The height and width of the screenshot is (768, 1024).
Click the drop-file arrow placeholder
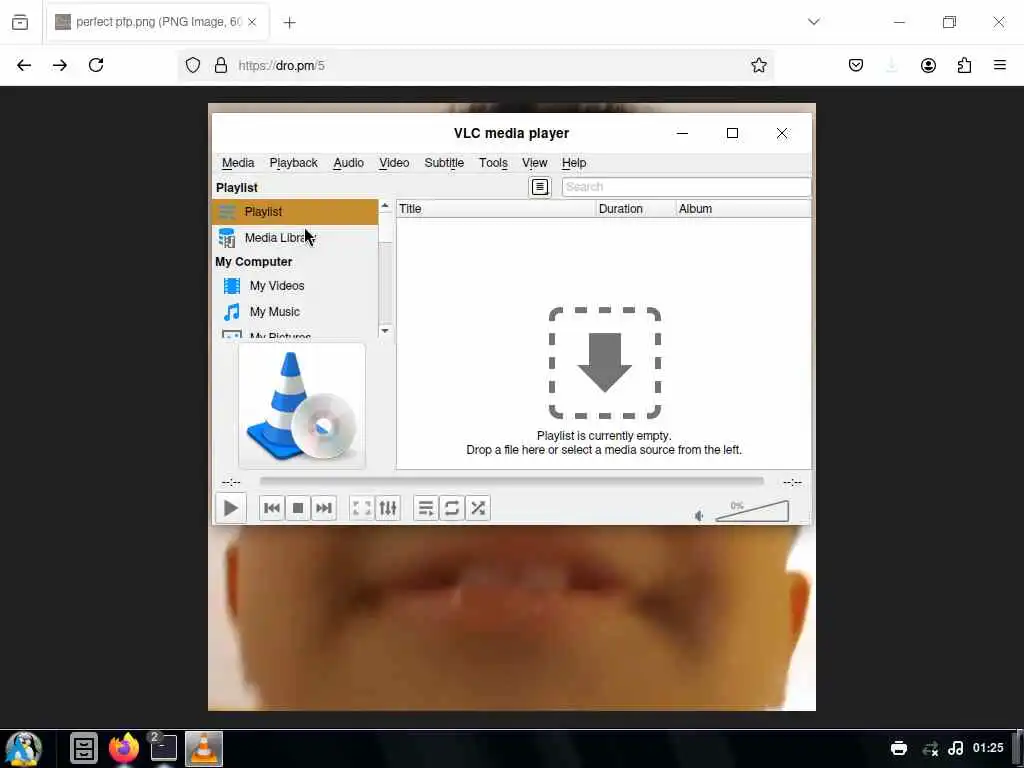[x=605, y=362]
